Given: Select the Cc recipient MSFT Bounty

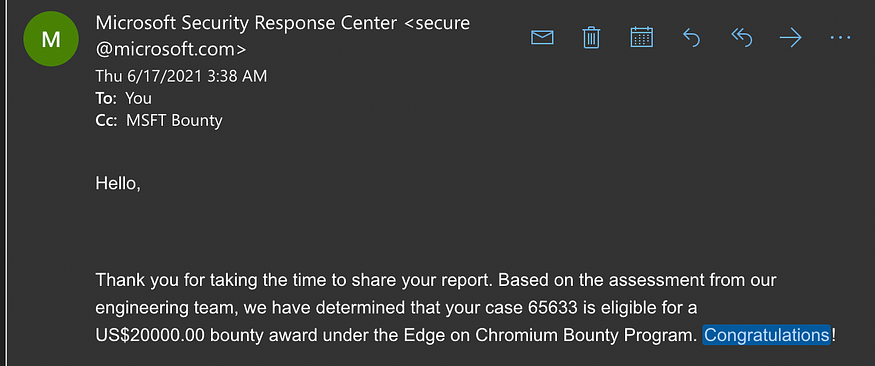Looking at the screenshot, I should coord(174,121).
